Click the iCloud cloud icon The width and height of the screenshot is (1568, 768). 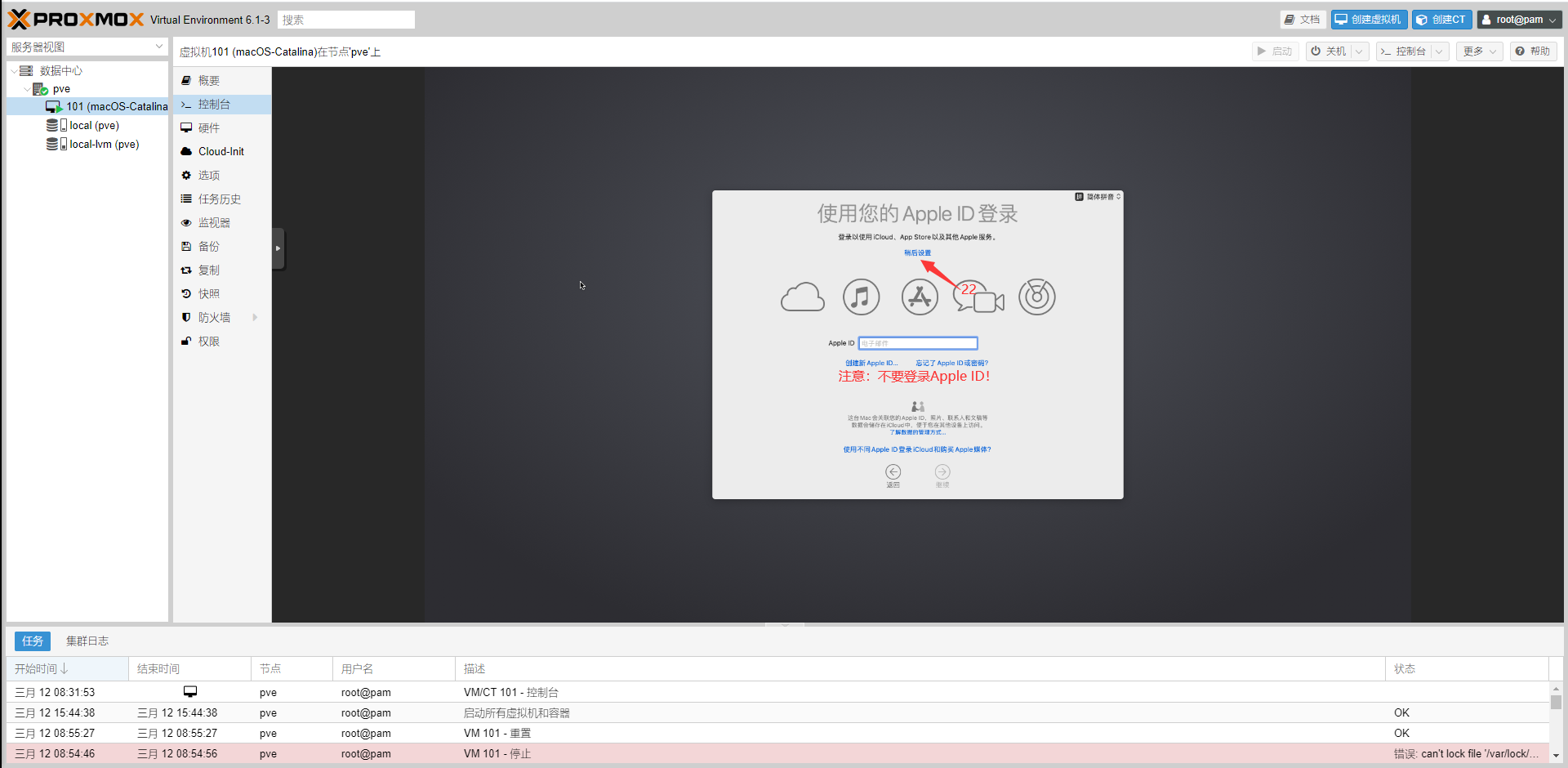[x=802, y=297]
